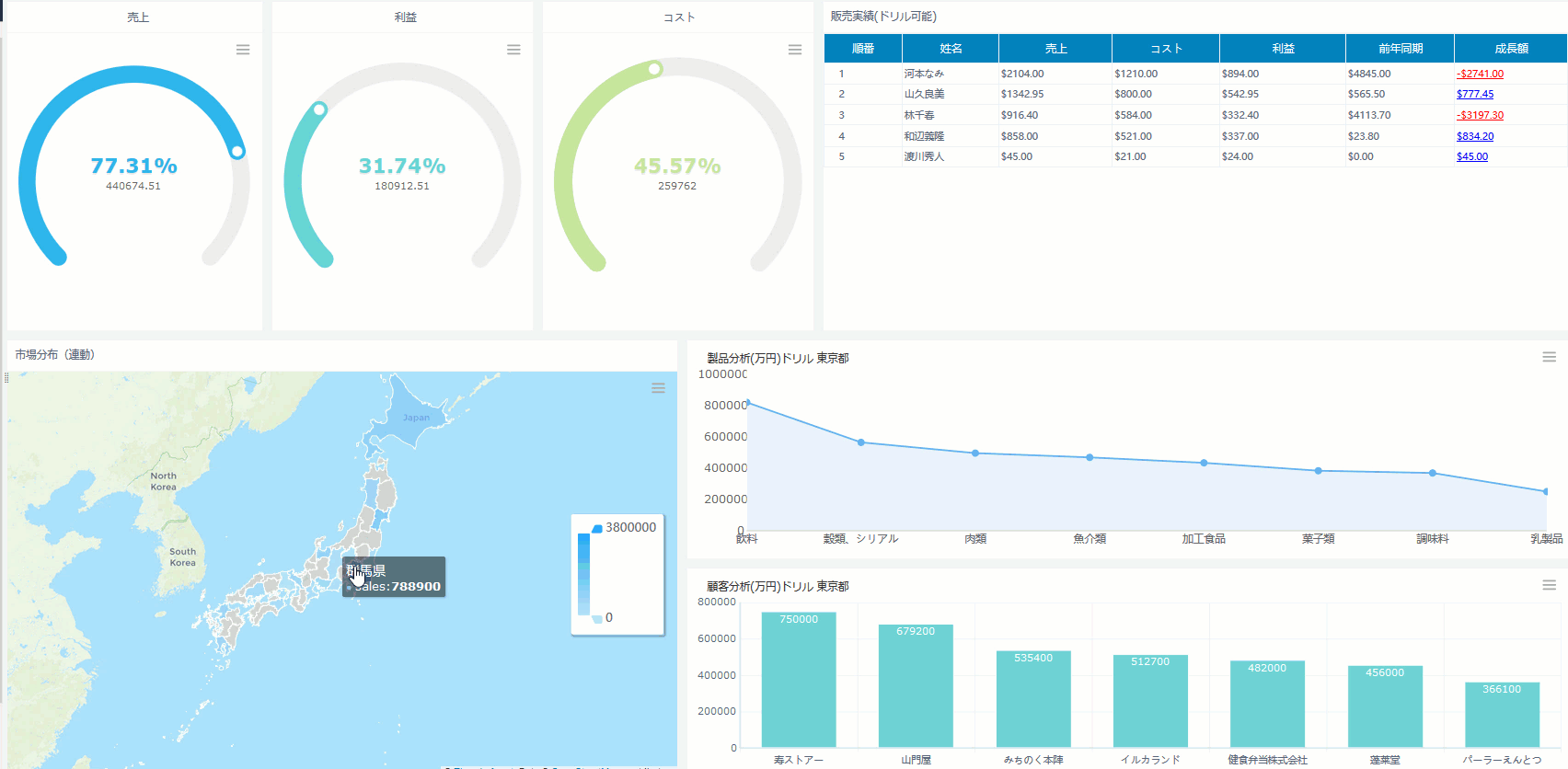
Task: Click the 乳製品 data point on line chart
Action: 1546,491
